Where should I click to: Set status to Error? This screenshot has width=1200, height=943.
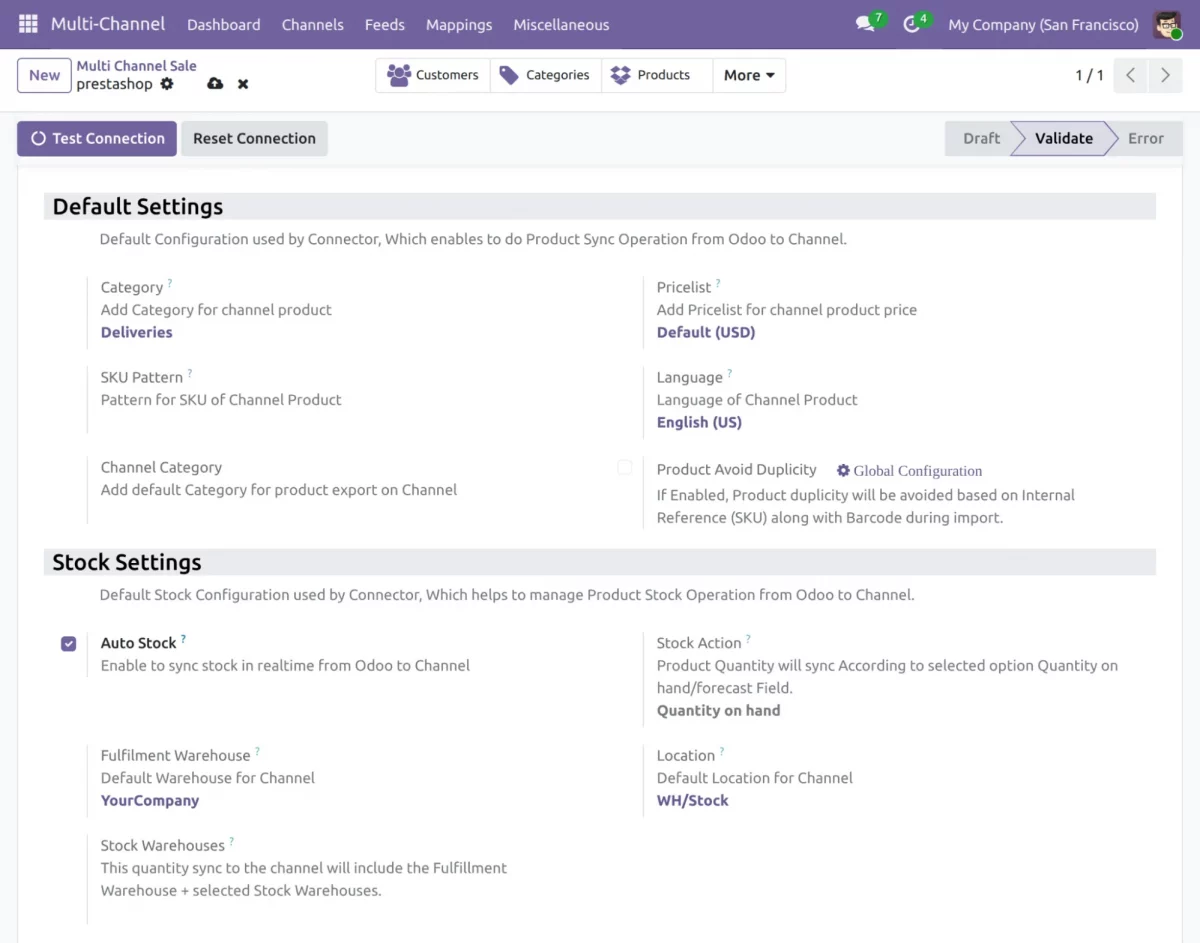click(1146, 138)
